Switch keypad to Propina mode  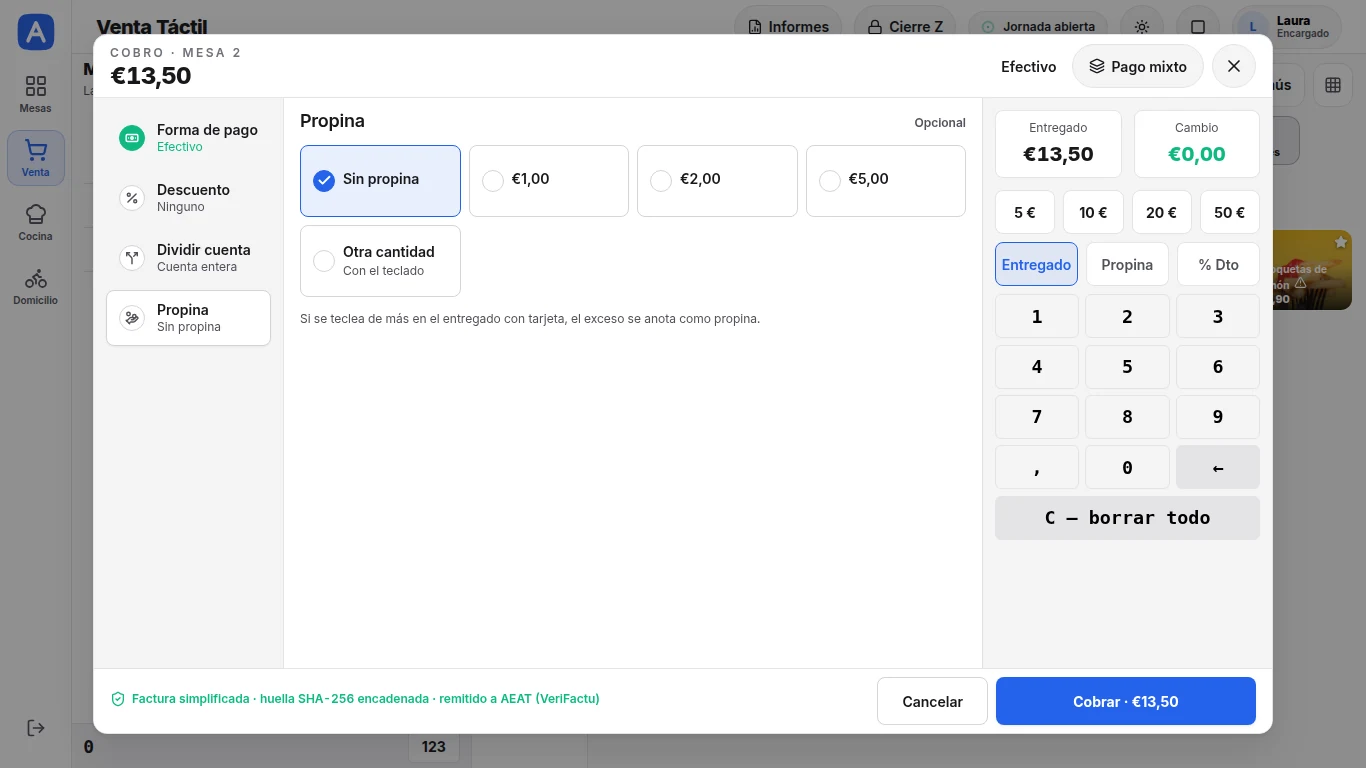point(1127,264)
